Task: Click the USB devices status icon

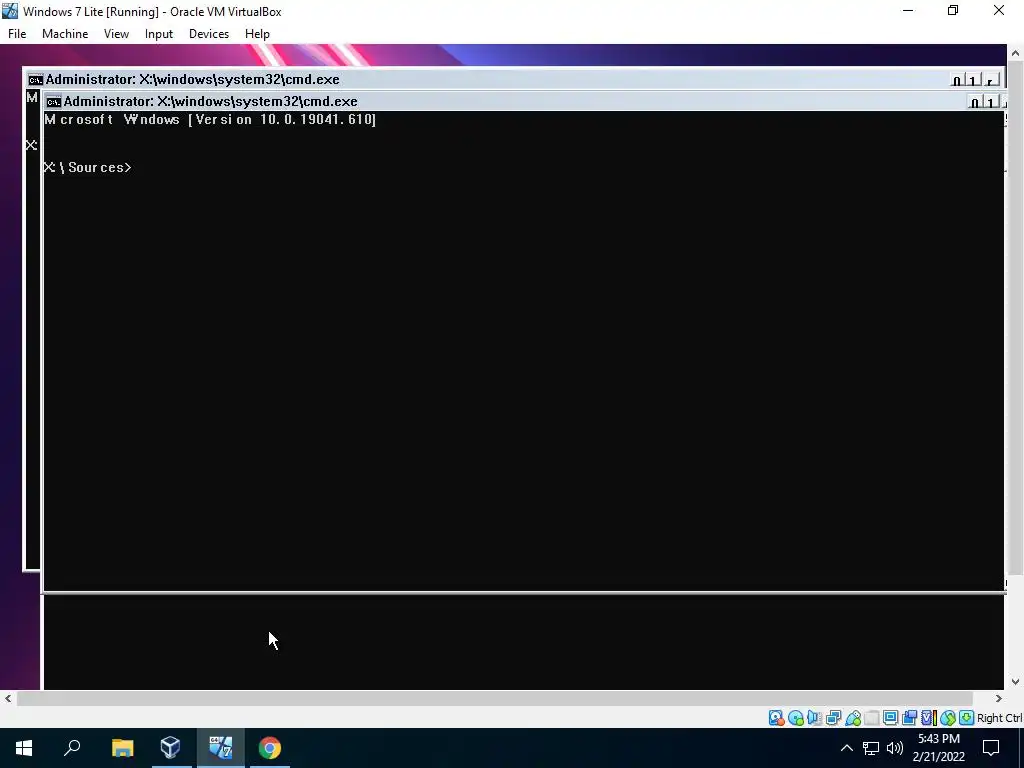Action: pos(853,718)
